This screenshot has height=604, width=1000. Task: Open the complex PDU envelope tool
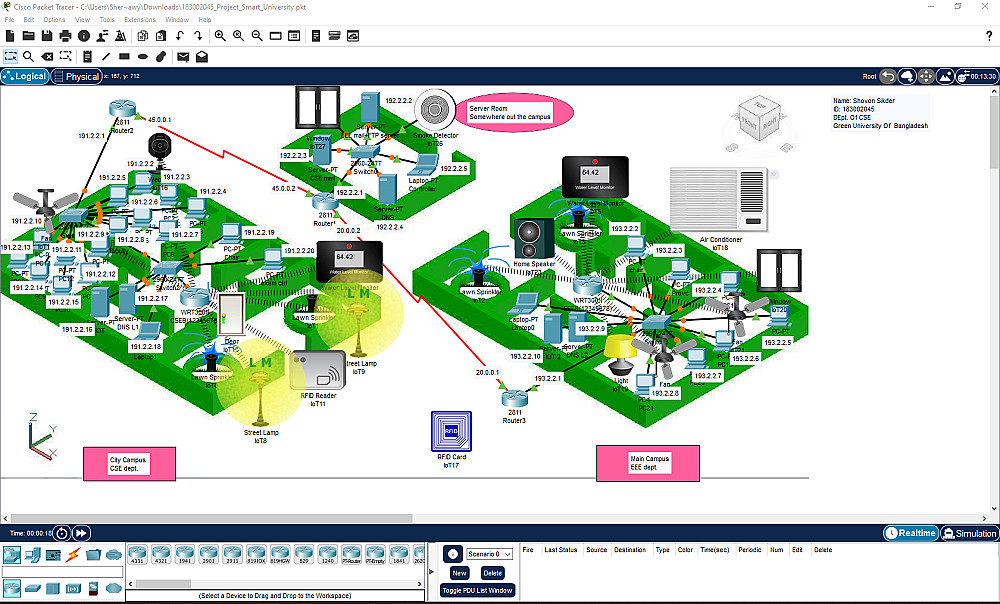(x=202, y=57)
